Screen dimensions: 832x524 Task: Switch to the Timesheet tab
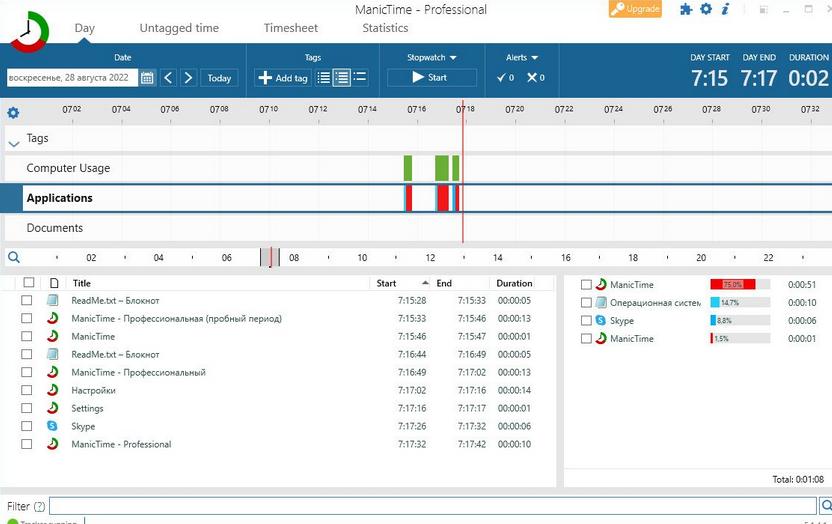click(x=291, y=28)
